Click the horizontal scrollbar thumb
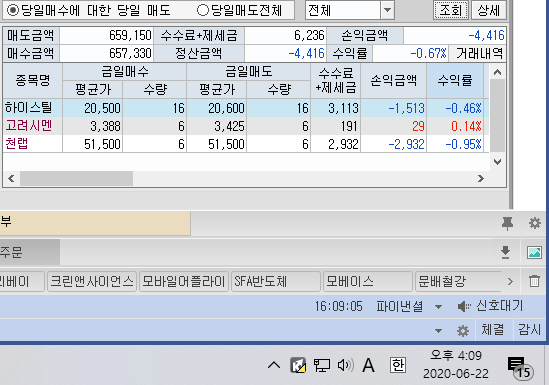 click(76, 178)
